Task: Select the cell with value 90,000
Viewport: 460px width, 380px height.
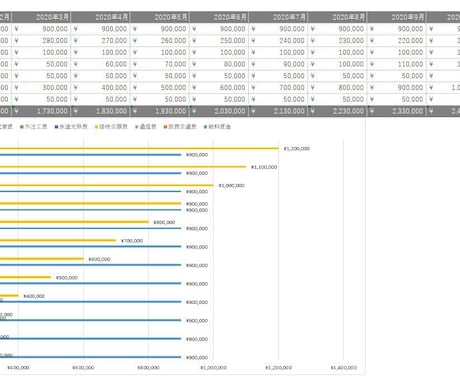Action: (278, 64)
